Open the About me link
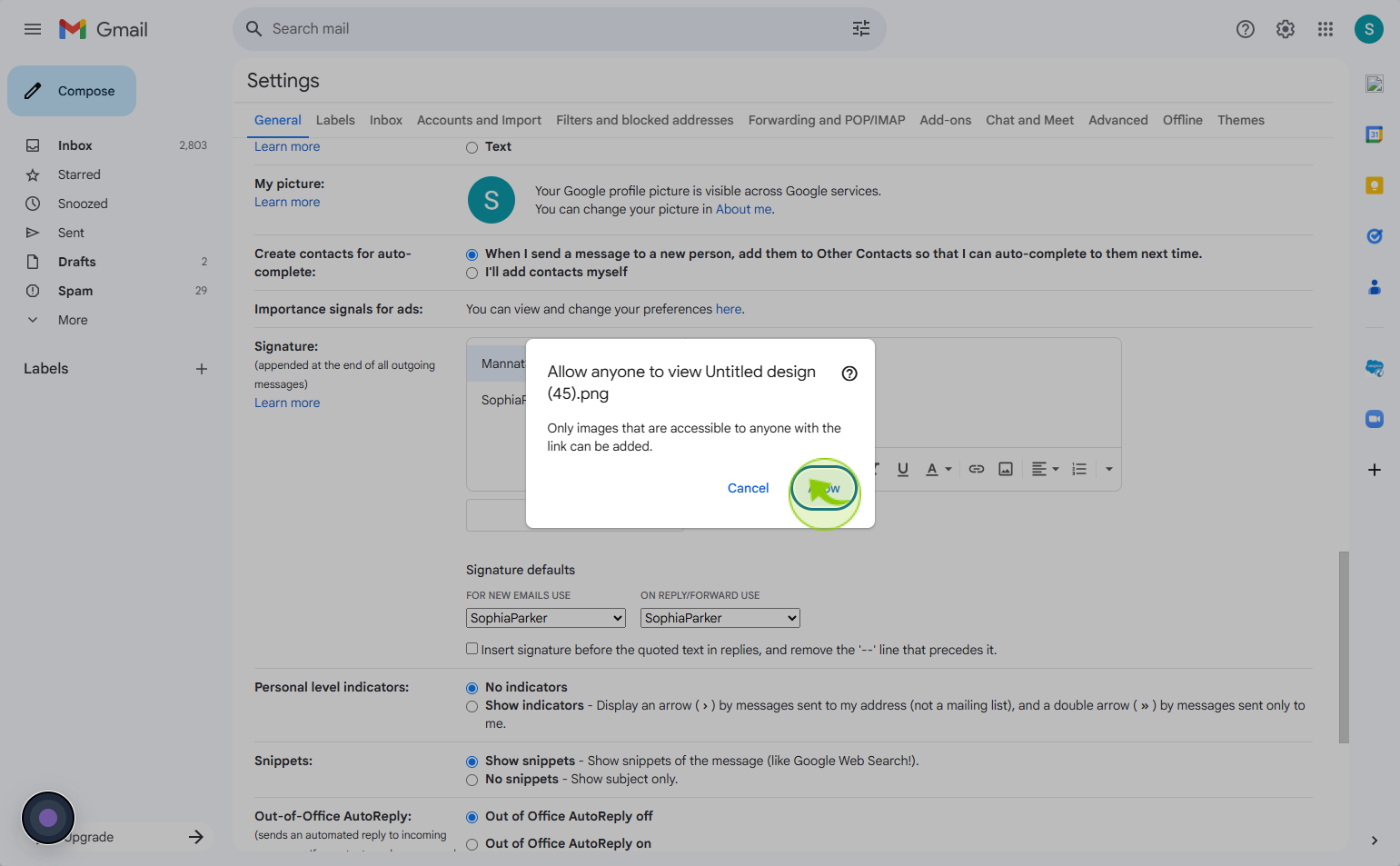 point(744,209)
